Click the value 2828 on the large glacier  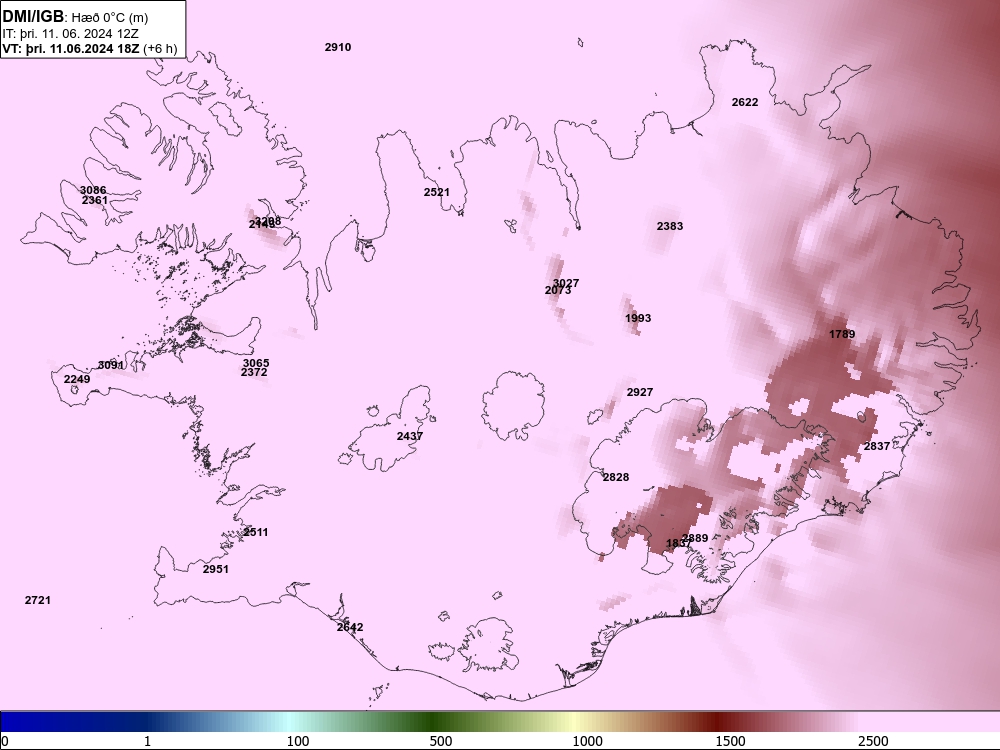(616, 477)
